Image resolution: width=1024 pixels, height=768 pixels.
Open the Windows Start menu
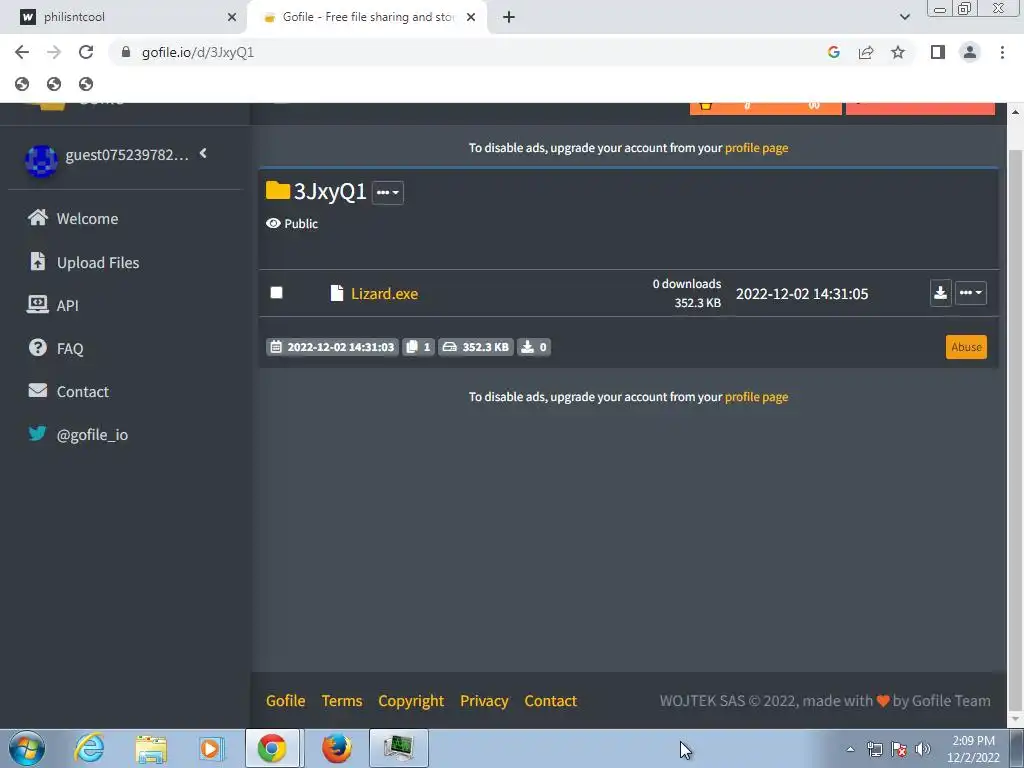[x=26, y=748]
